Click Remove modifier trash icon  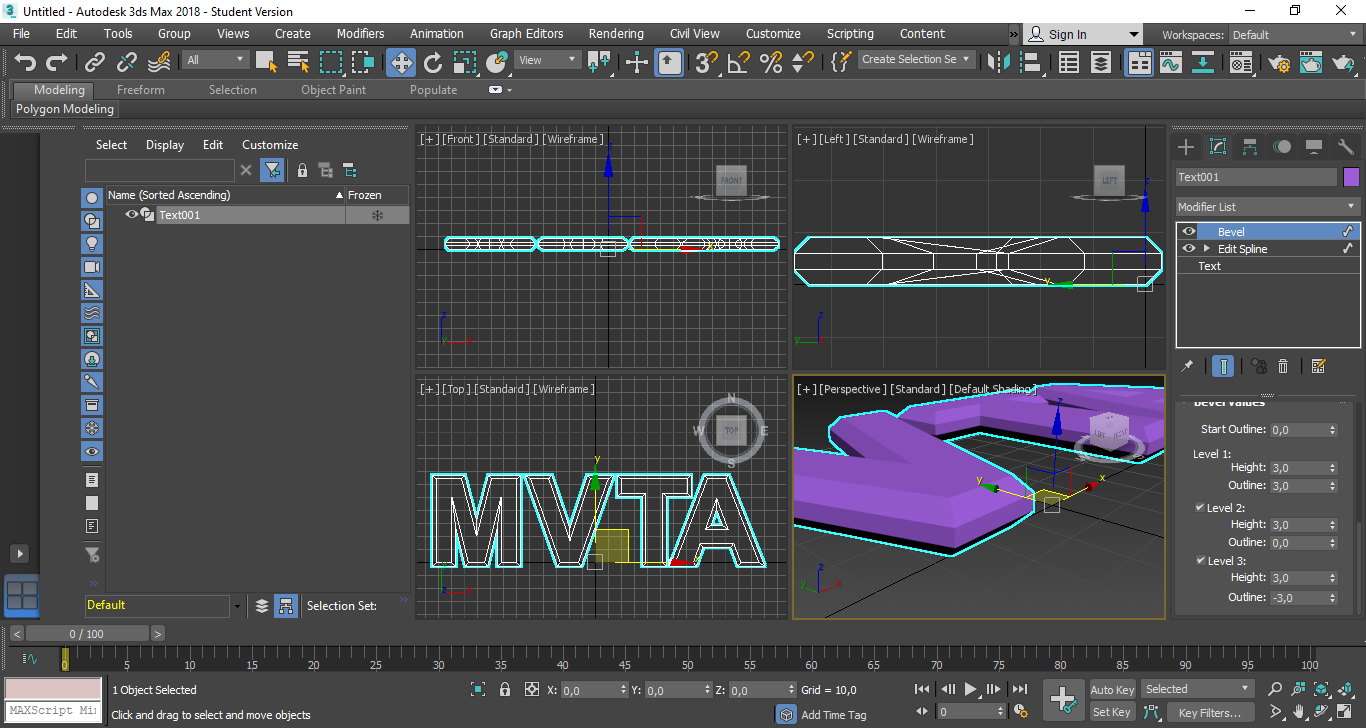pyautogui.click(x=1283, y=366)
